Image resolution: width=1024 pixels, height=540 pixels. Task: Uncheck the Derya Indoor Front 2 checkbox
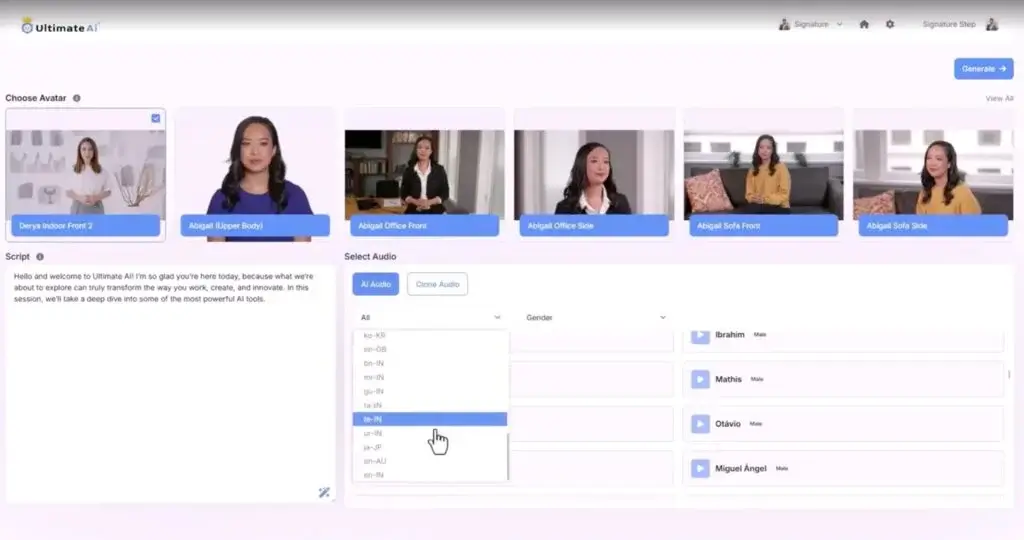156,118
